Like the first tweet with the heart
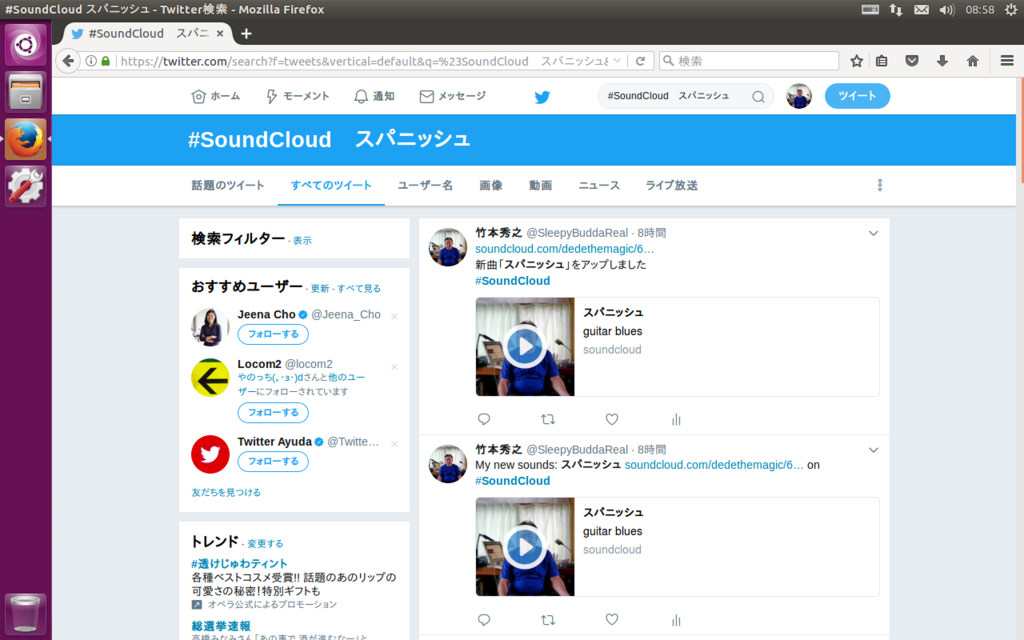The width and height of the screenshot is (1024, 640). point(612,419)
